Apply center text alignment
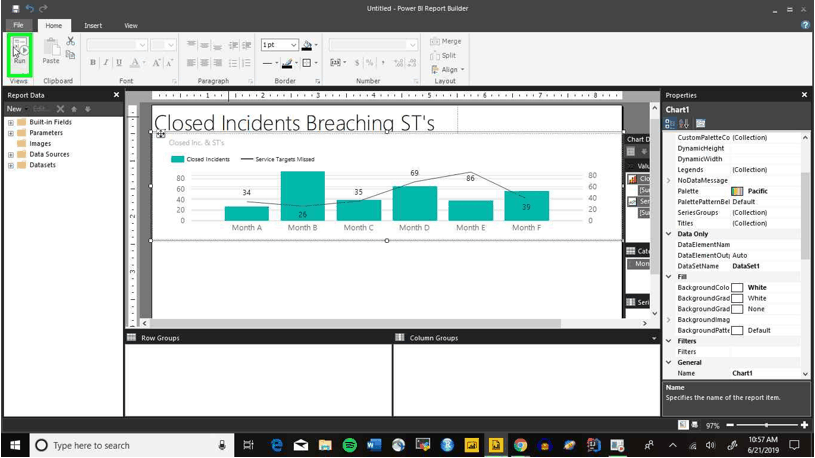The height and width of the screenshot is (458, 815). (x=204, y=63)
